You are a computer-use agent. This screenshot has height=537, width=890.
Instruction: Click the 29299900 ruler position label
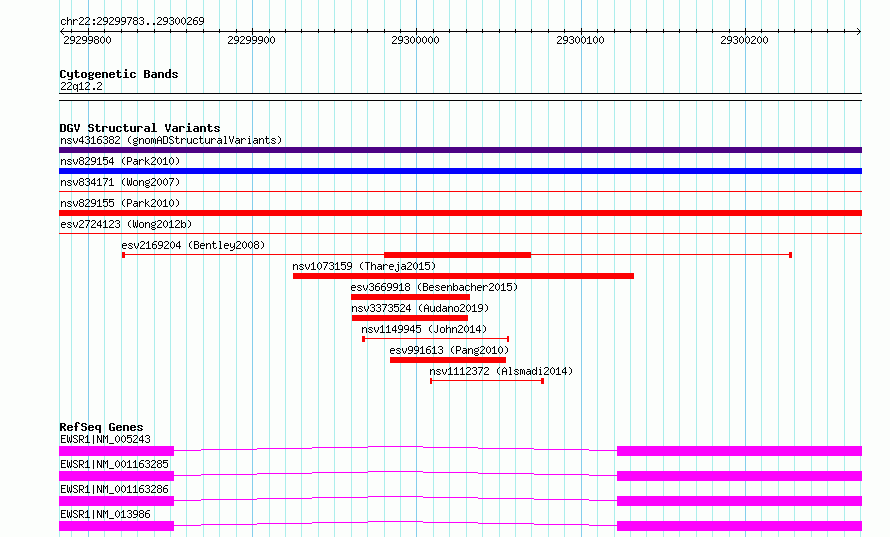click(251, 40)
